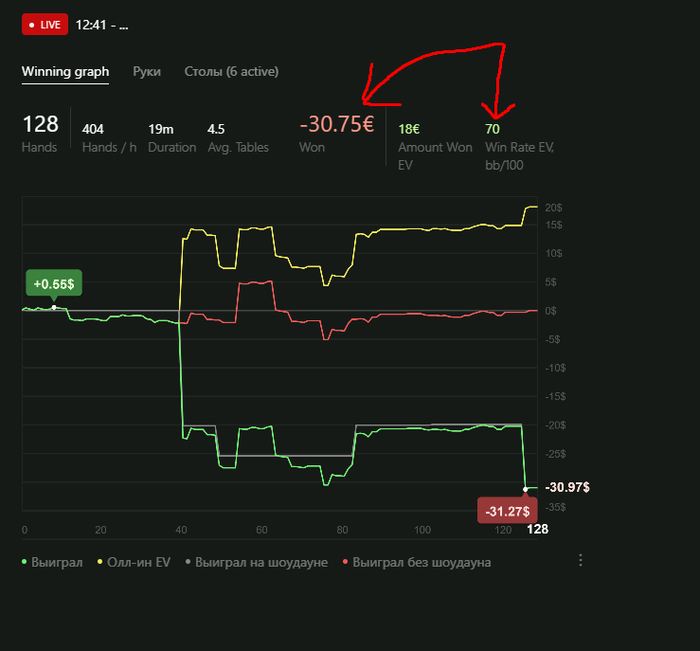This screenshot has height=651, width=700.
Task: Click the 0$ y-axis label
Action: 550,311
